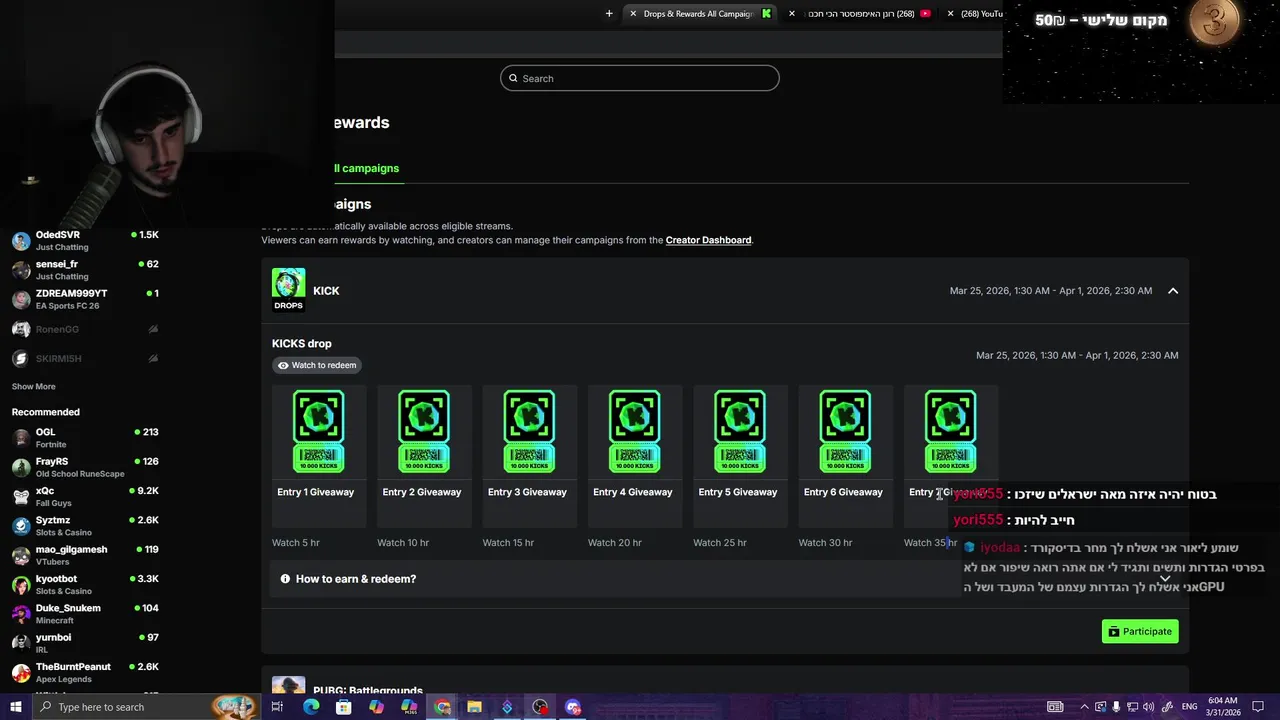Open Windows notification center
The image size is (1280, 720).
point(1258,707)
